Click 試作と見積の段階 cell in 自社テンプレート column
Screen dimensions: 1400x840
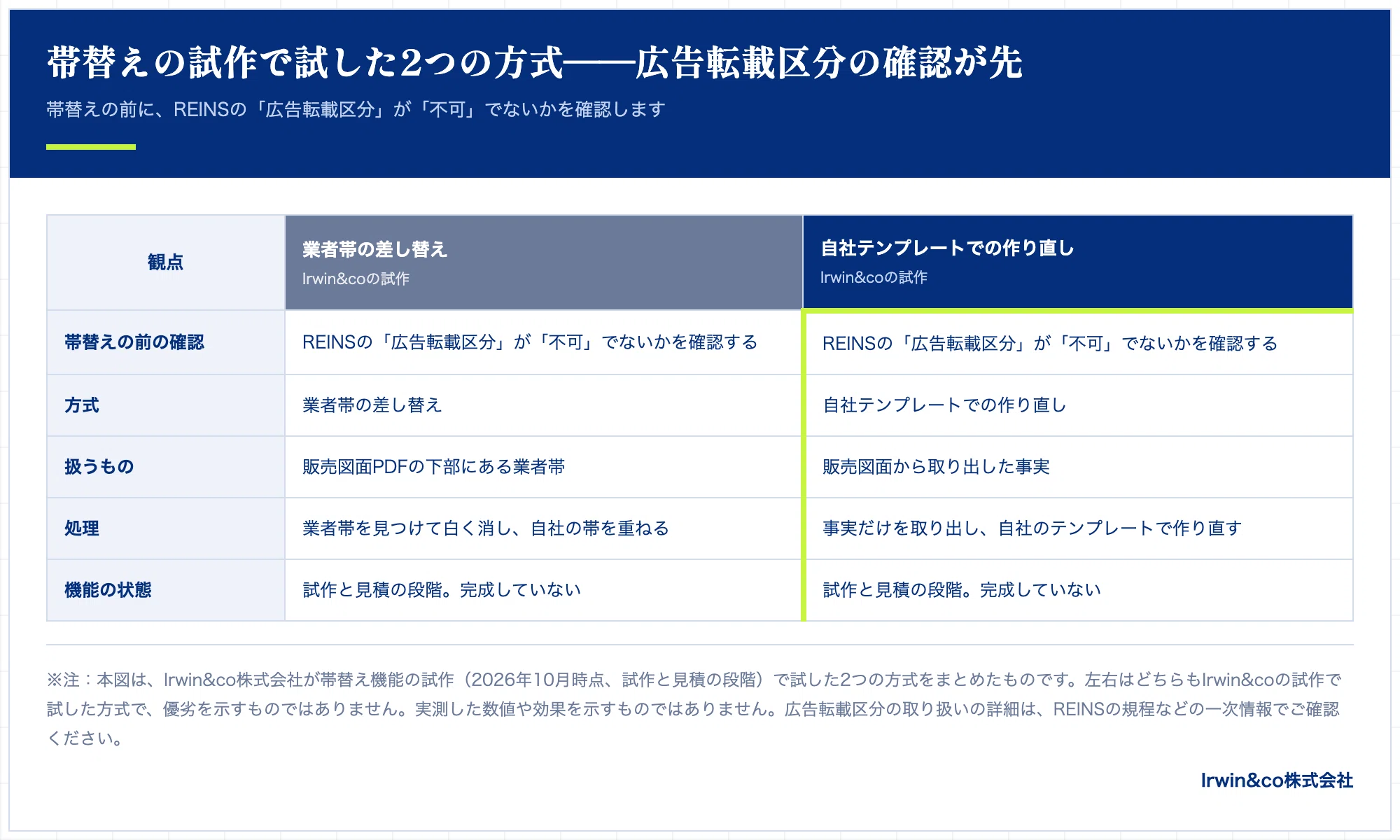(x=1079, y=590)
